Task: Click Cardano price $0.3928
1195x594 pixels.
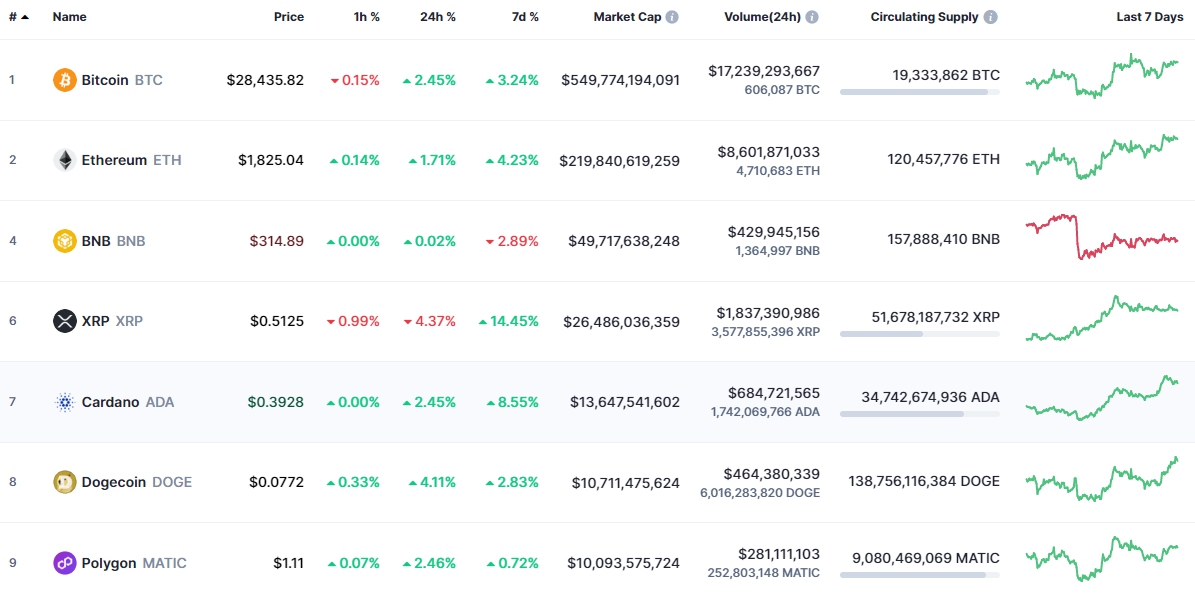Action: (x=277, y=402)
